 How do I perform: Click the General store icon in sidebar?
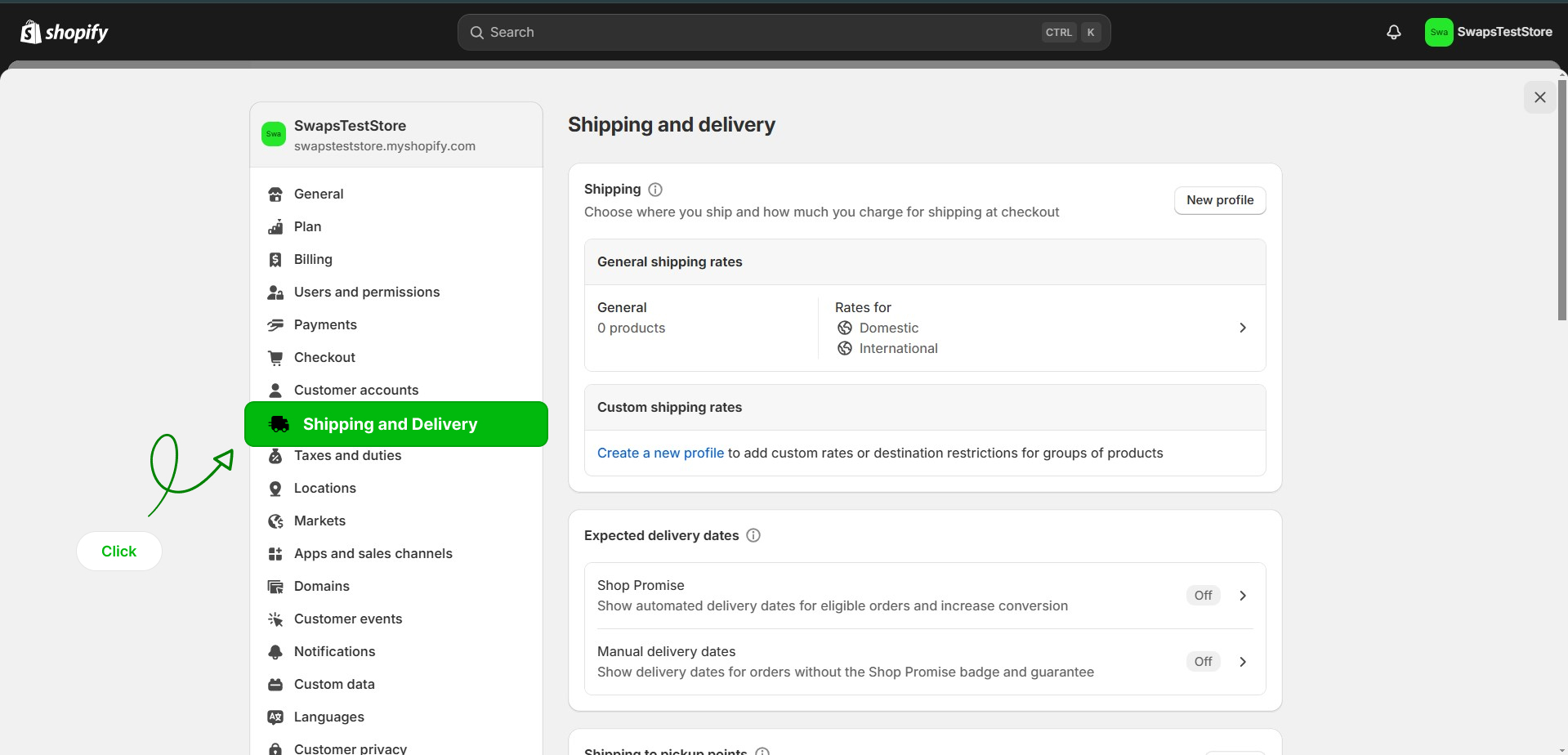275,194
